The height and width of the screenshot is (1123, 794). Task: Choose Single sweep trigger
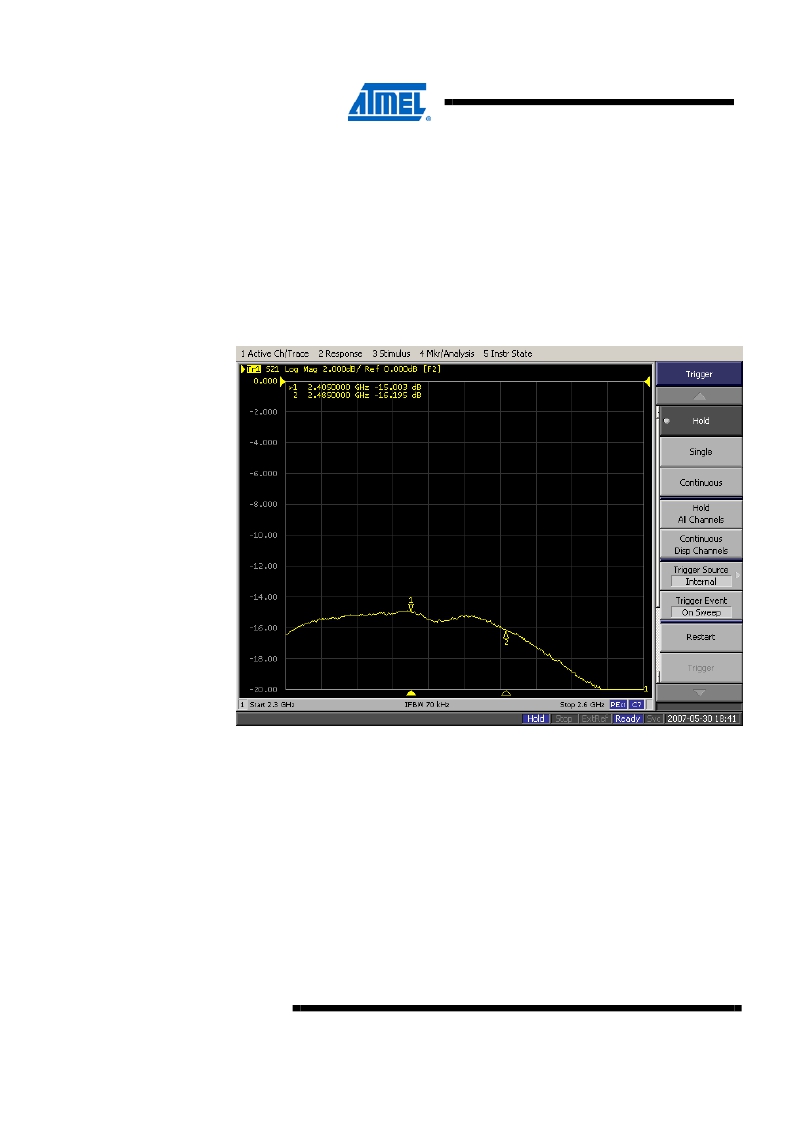coord(700,452)
